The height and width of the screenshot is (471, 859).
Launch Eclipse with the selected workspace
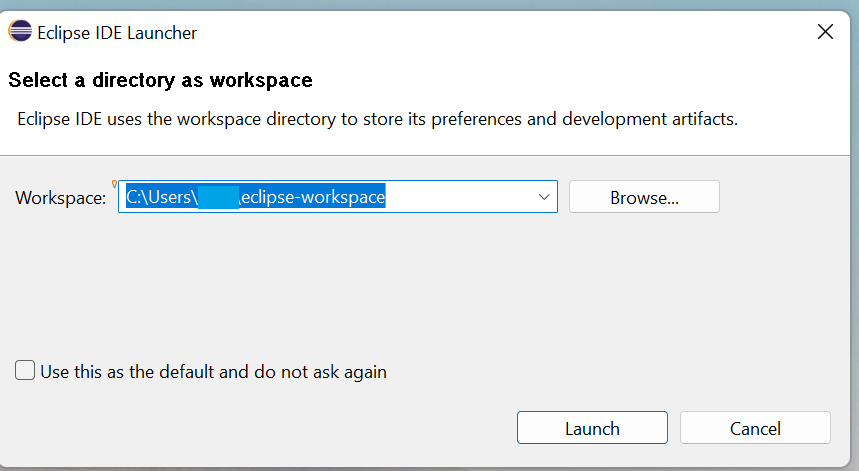(592, 428)
